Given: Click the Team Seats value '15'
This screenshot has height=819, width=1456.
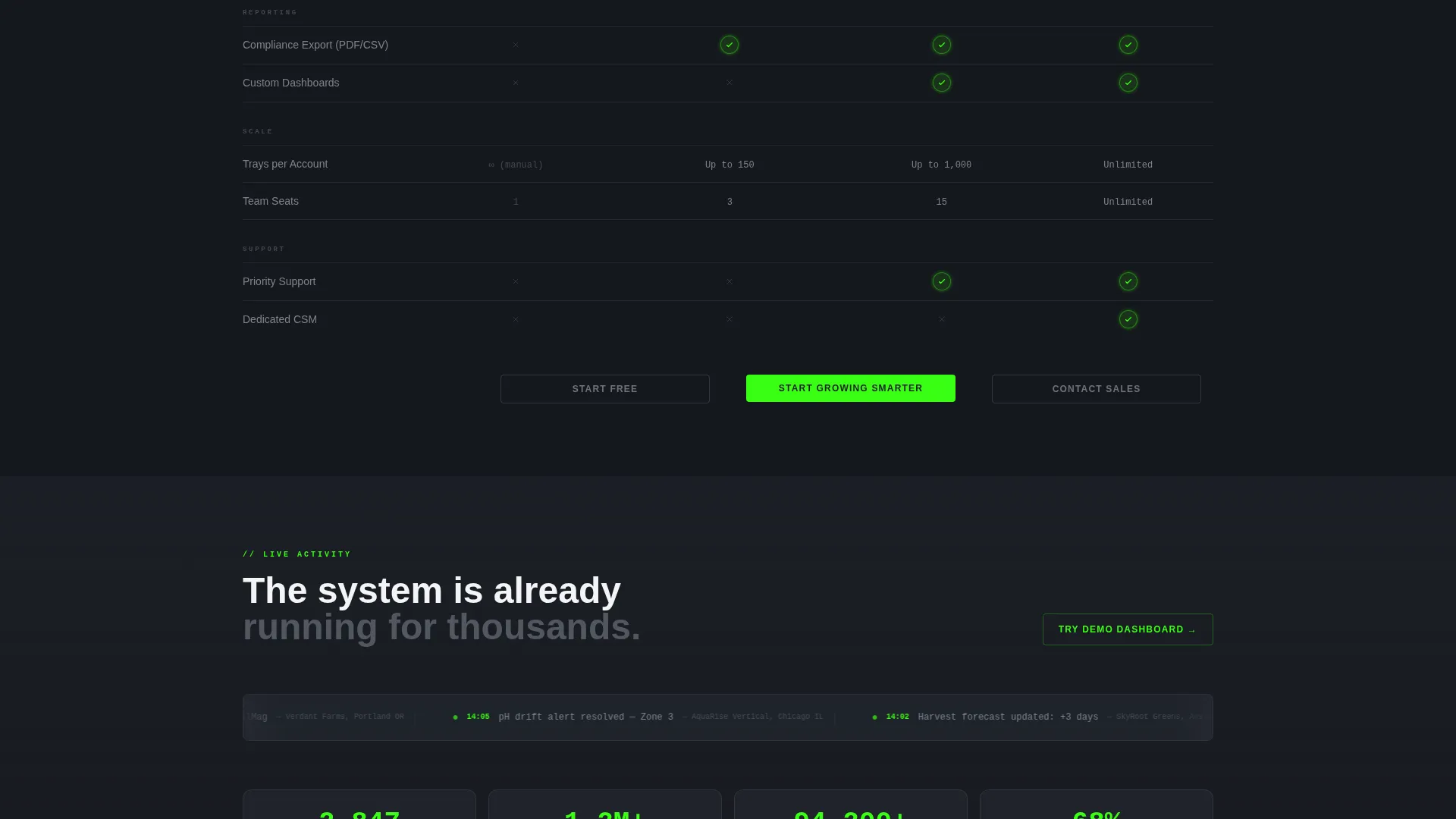Looking at the screenshot, I should pos(941,202).
